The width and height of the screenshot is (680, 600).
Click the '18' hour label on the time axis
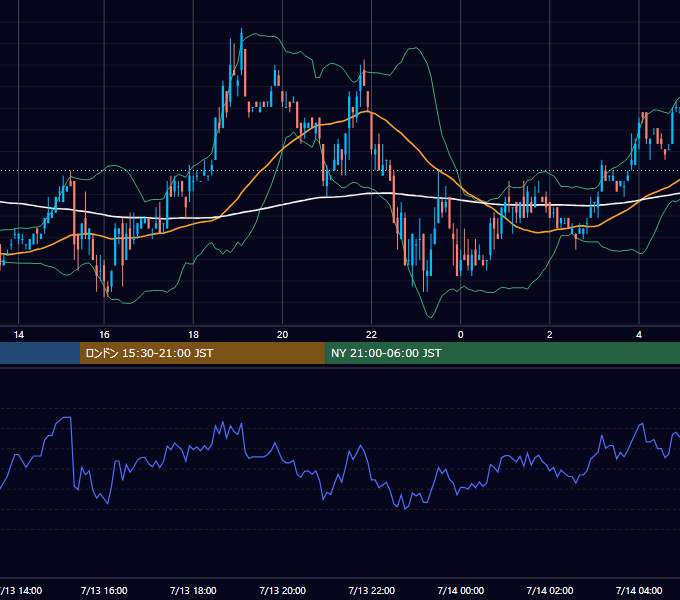click(x=193, y=335)
